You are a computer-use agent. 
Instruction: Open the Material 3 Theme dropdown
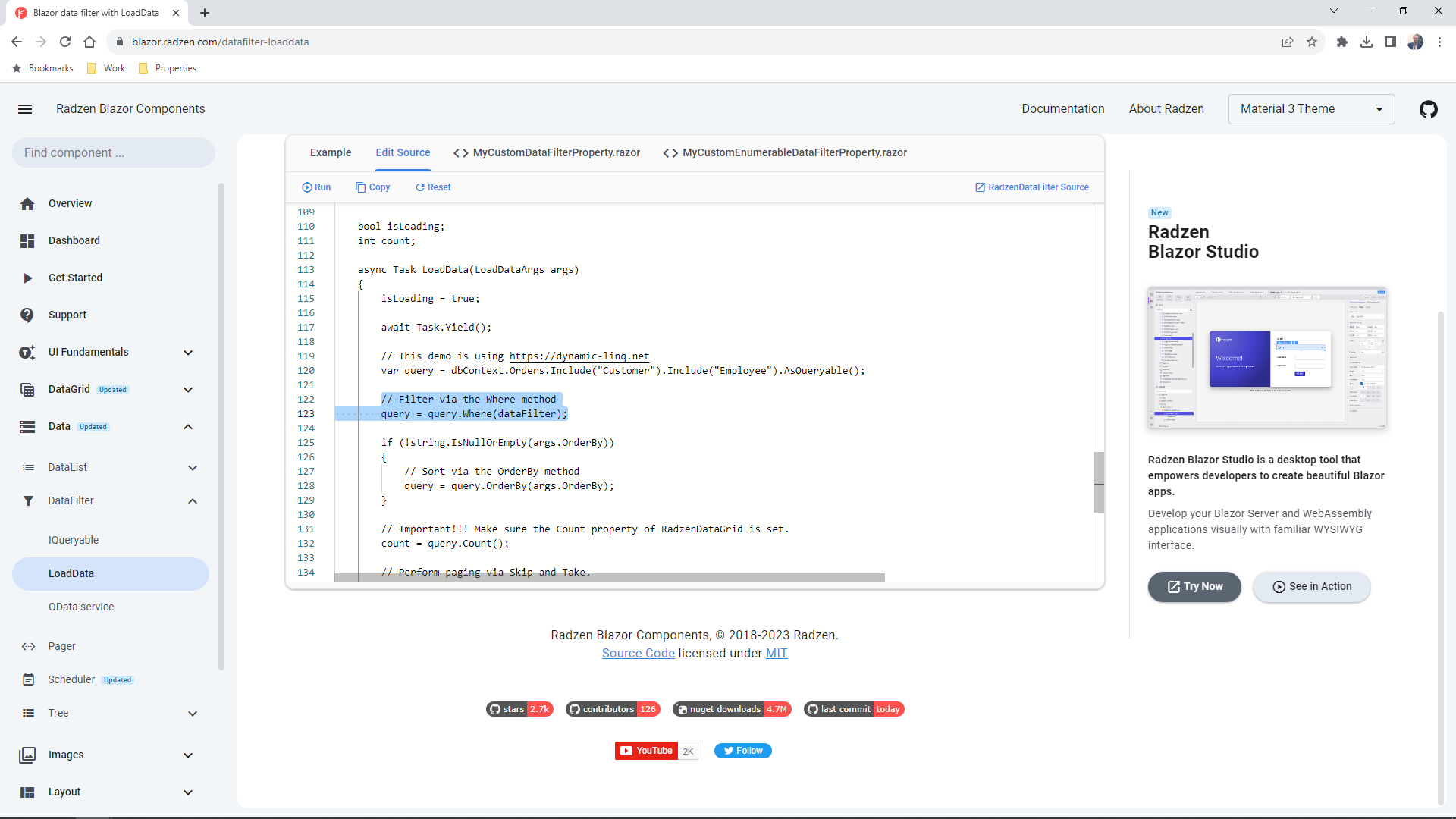[x=1311, y=109]
